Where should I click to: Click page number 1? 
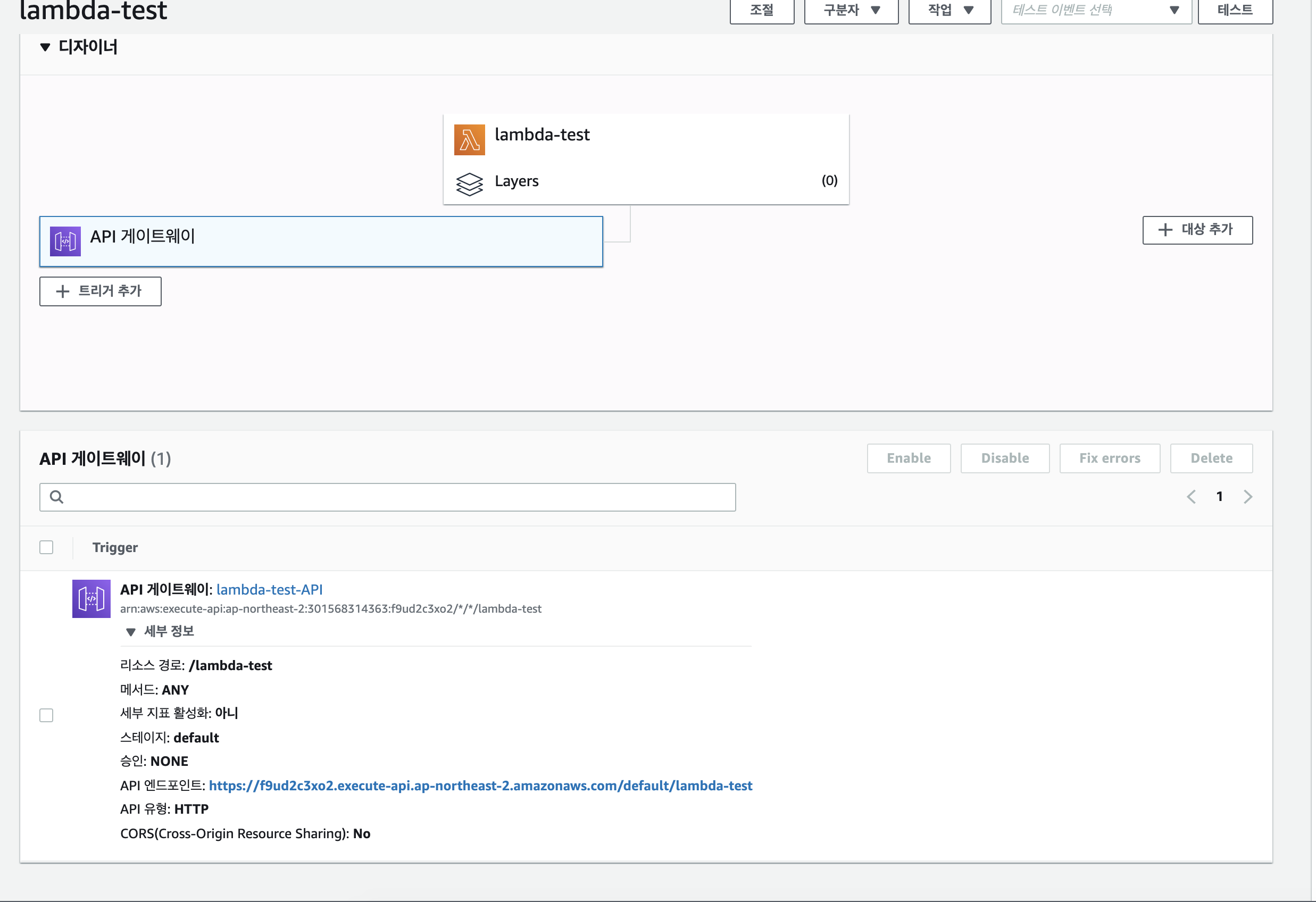(1219, 497)
